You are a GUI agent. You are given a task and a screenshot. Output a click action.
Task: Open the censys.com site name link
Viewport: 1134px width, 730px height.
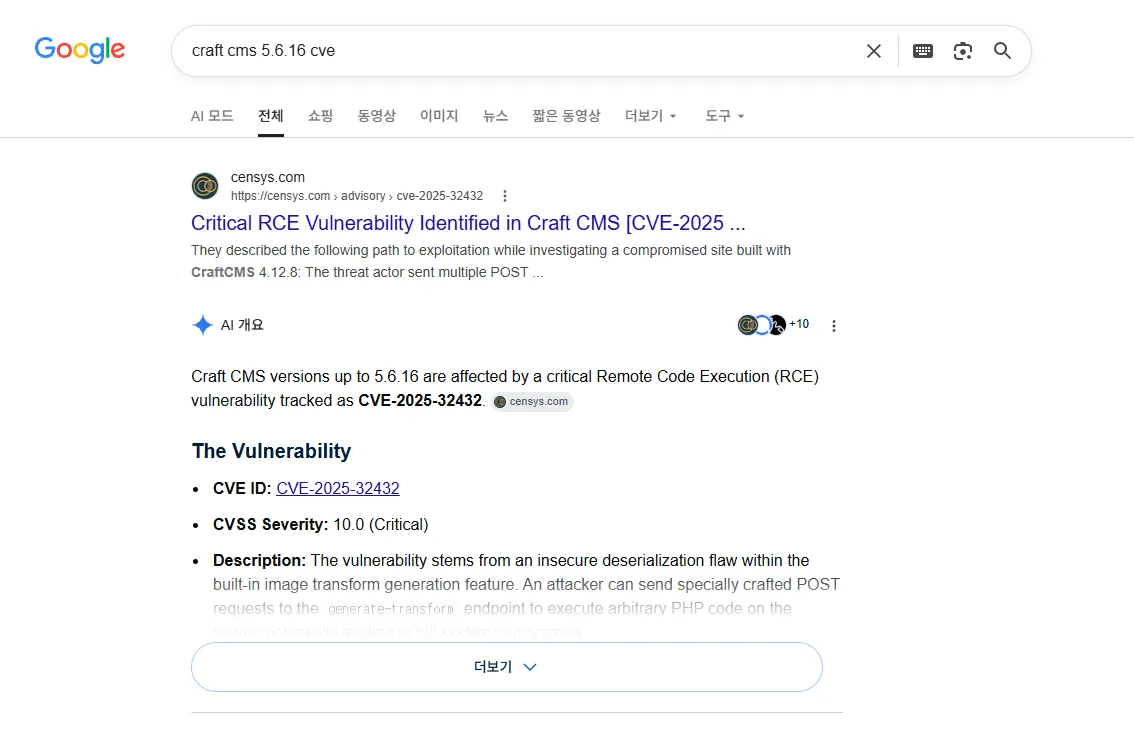(268, 177)
